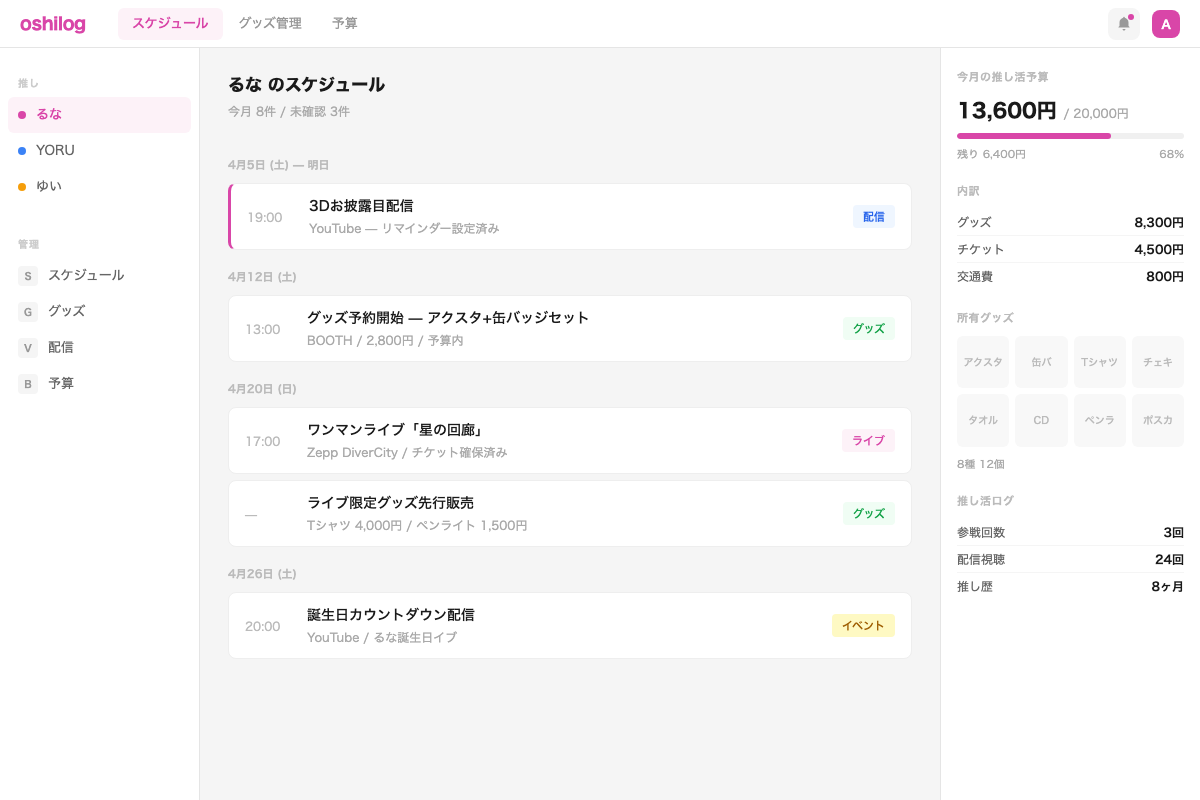
Task: Switch to the グッズ管理 tab
Action: click(x=270, y=23)
